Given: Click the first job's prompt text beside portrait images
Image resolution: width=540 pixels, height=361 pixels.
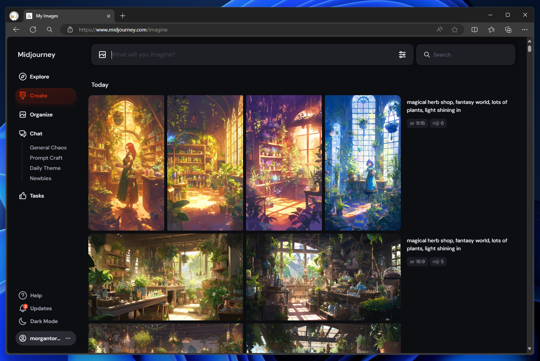Looking at the screenshot, I should click(457, 106).
